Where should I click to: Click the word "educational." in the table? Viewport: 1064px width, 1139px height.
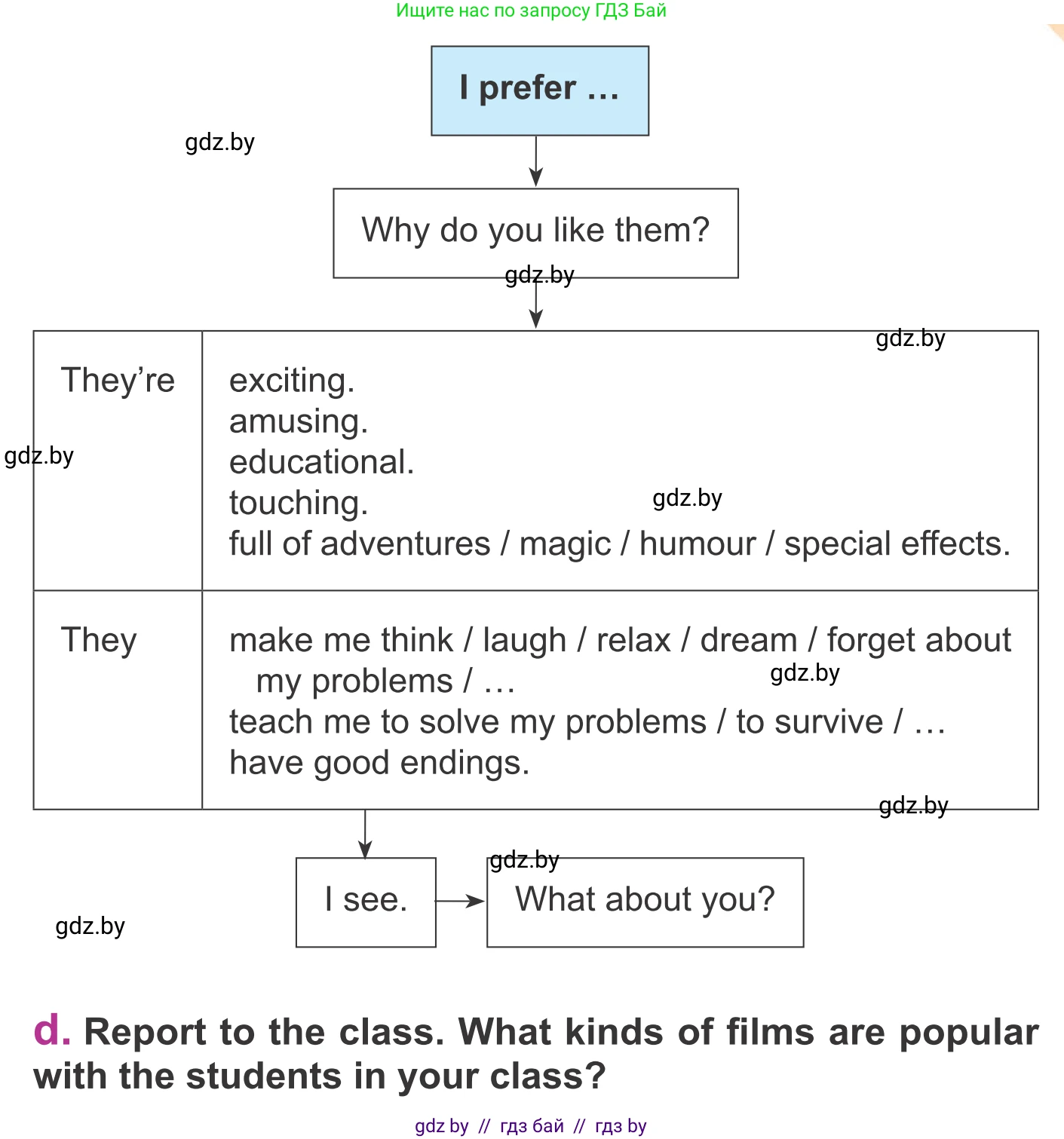pos(322,462)
